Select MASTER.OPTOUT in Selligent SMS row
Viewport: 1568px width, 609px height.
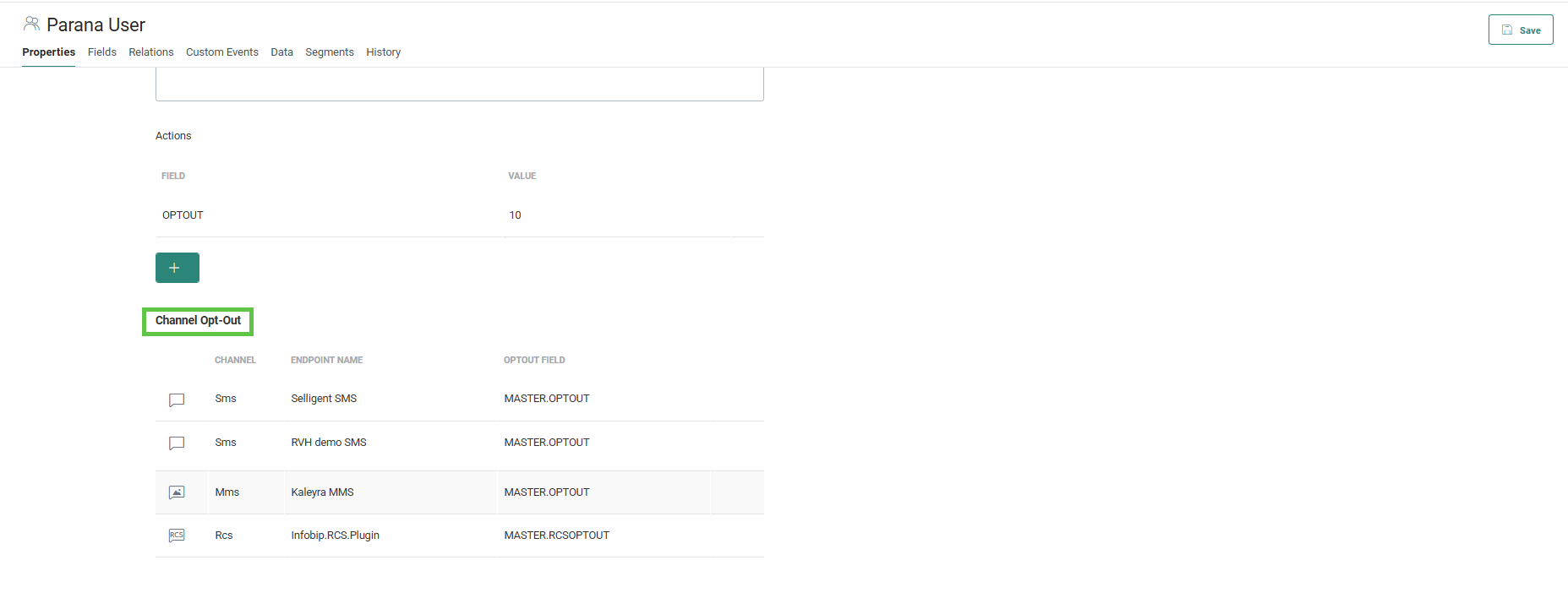click(x=547, y=399)
